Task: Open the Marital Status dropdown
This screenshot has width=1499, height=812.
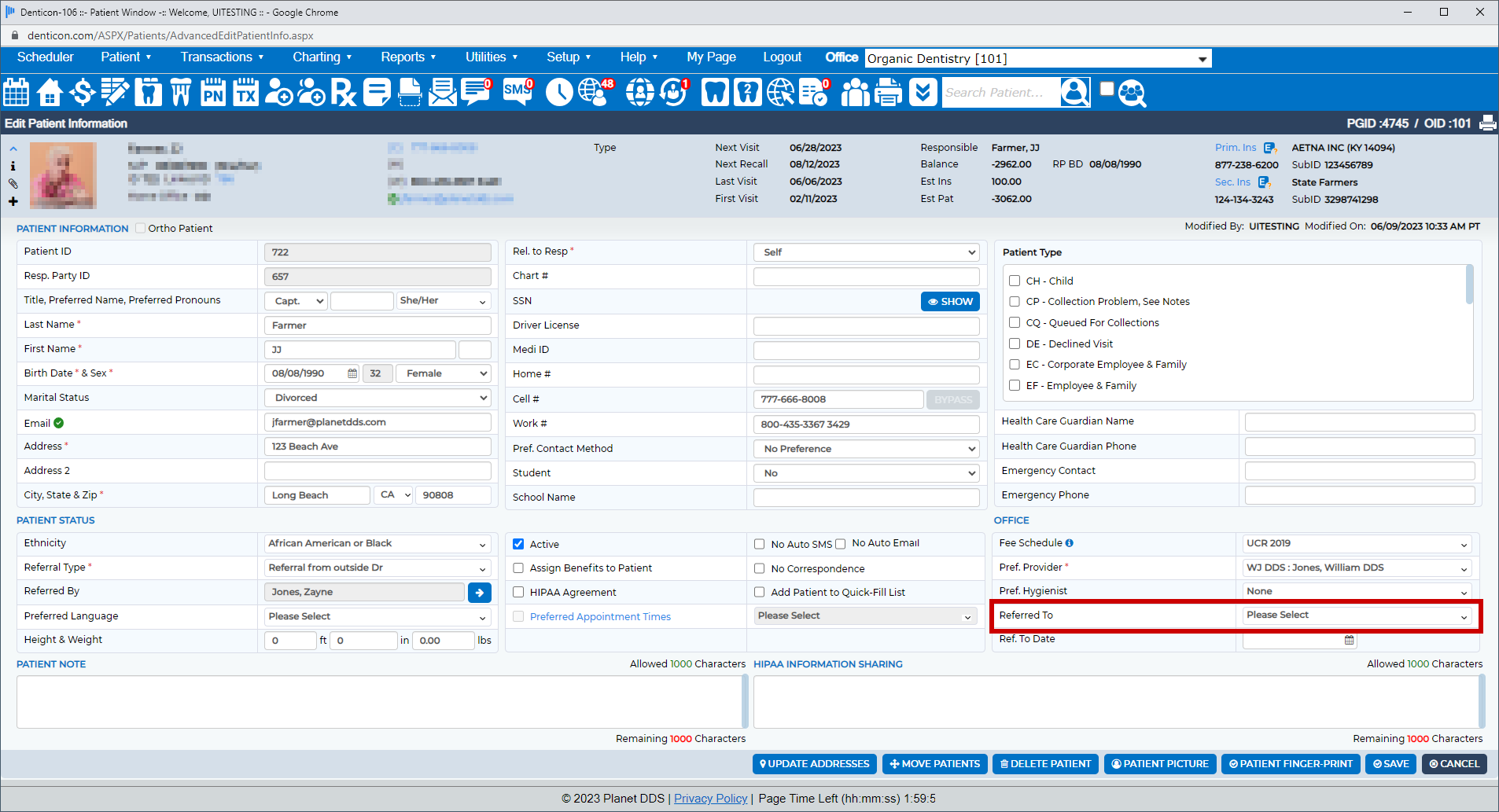Action: point(378,398)
